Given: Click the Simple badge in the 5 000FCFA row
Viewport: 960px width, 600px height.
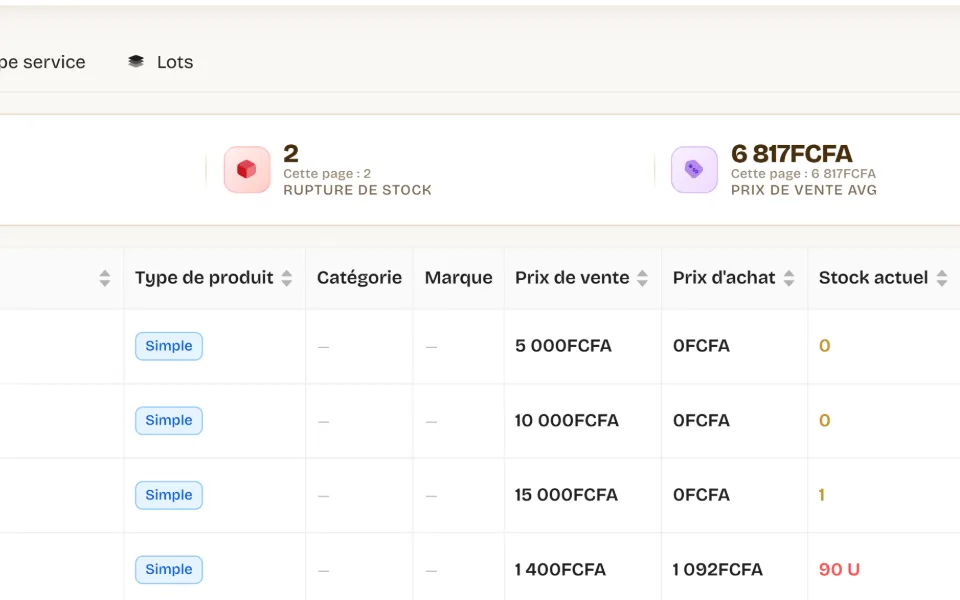Looking at the screenshot, I should (x=169, y=346).
